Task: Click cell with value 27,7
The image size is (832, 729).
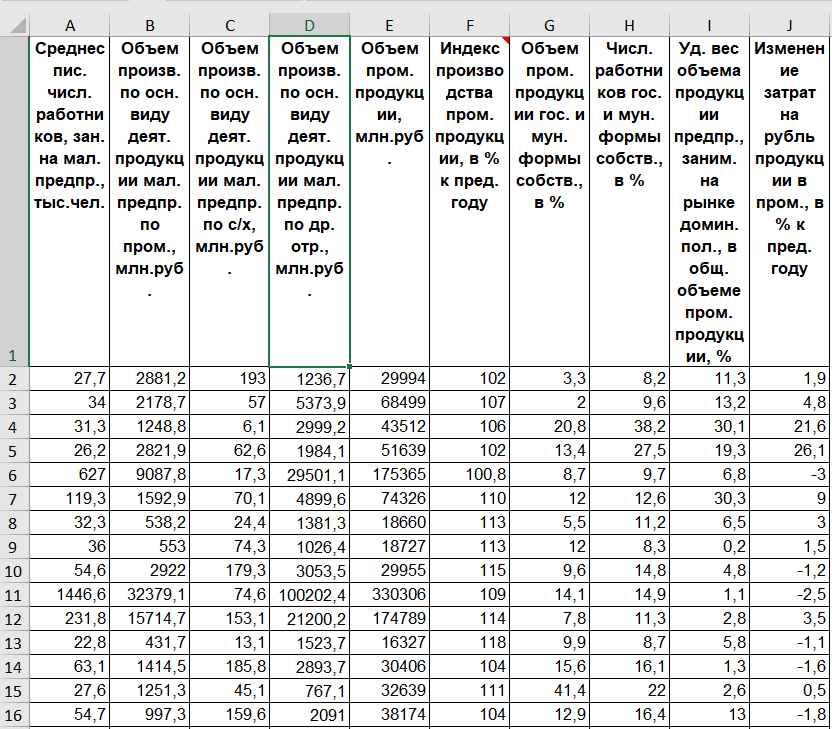Action: pos(70,379)
